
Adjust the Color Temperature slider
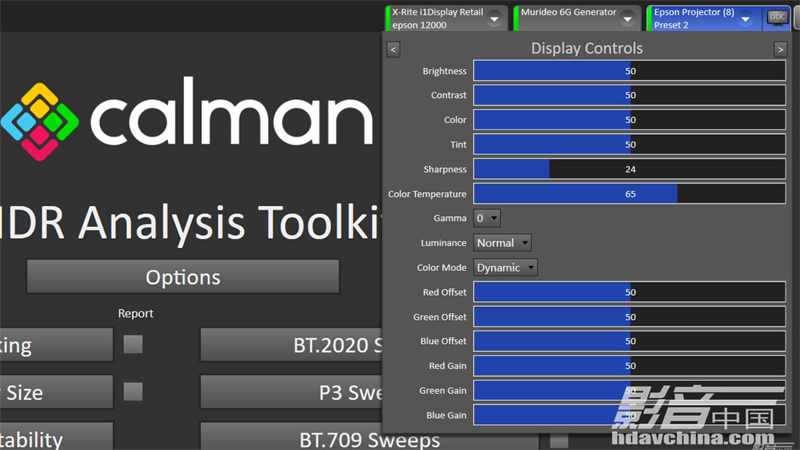click(x=629, y=194)
